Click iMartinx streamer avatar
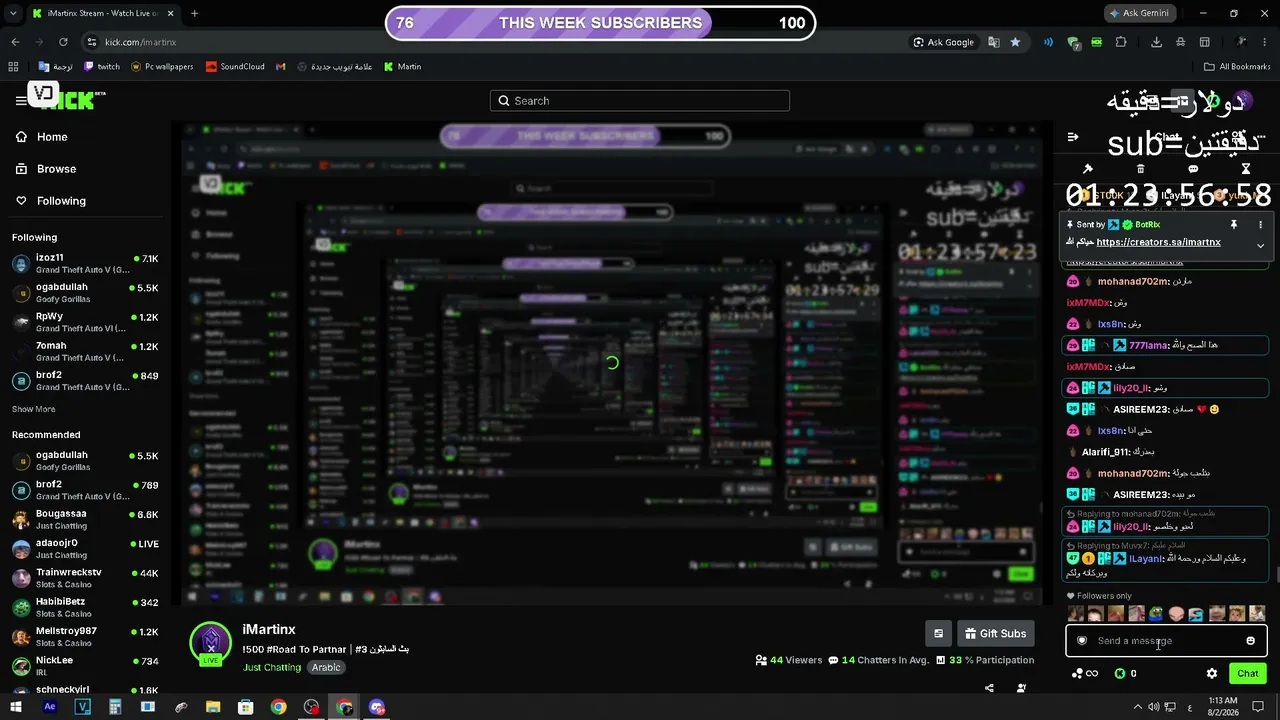Screen dimensions: 1280x720 click(x=211, y=643)
